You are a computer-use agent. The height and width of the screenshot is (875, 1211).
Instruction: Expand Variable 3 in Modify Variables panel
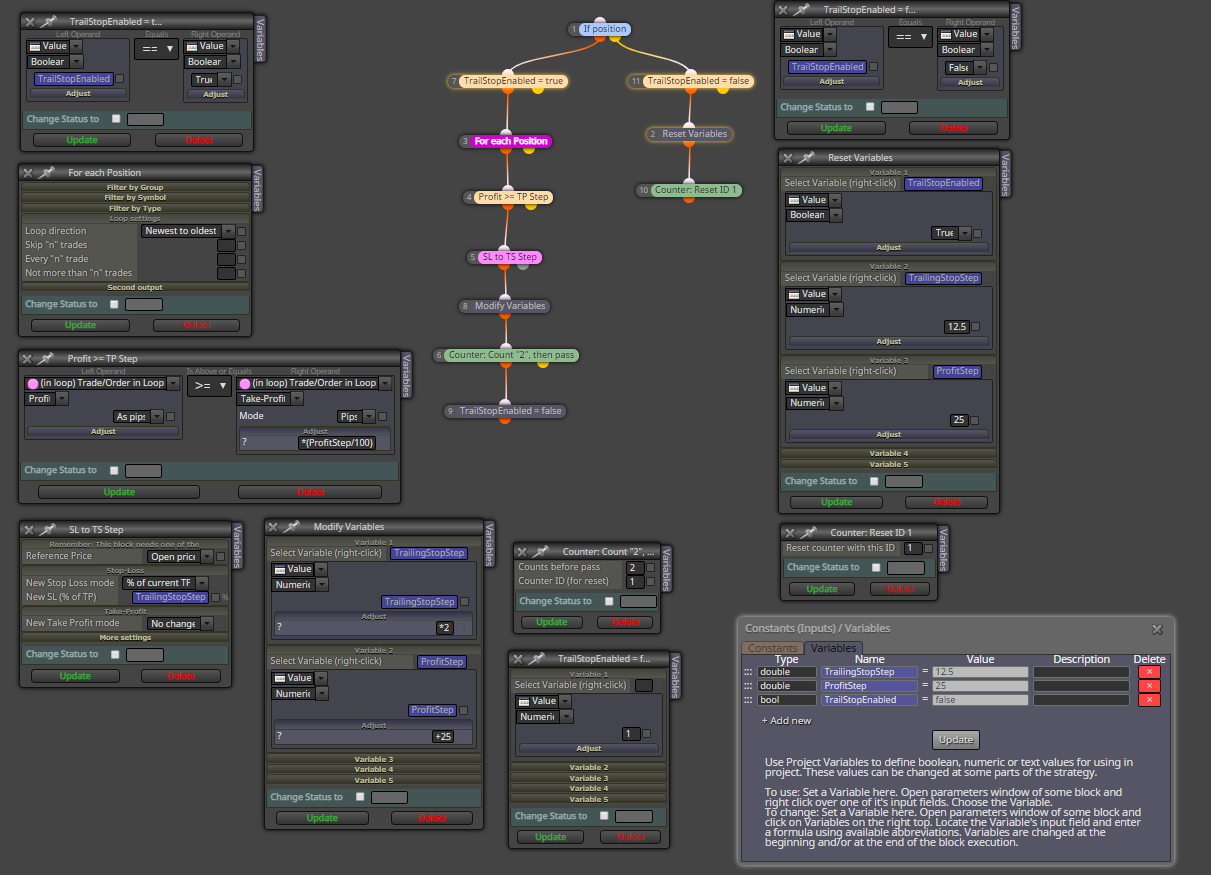pyautogui.click(x=373, y=759)
